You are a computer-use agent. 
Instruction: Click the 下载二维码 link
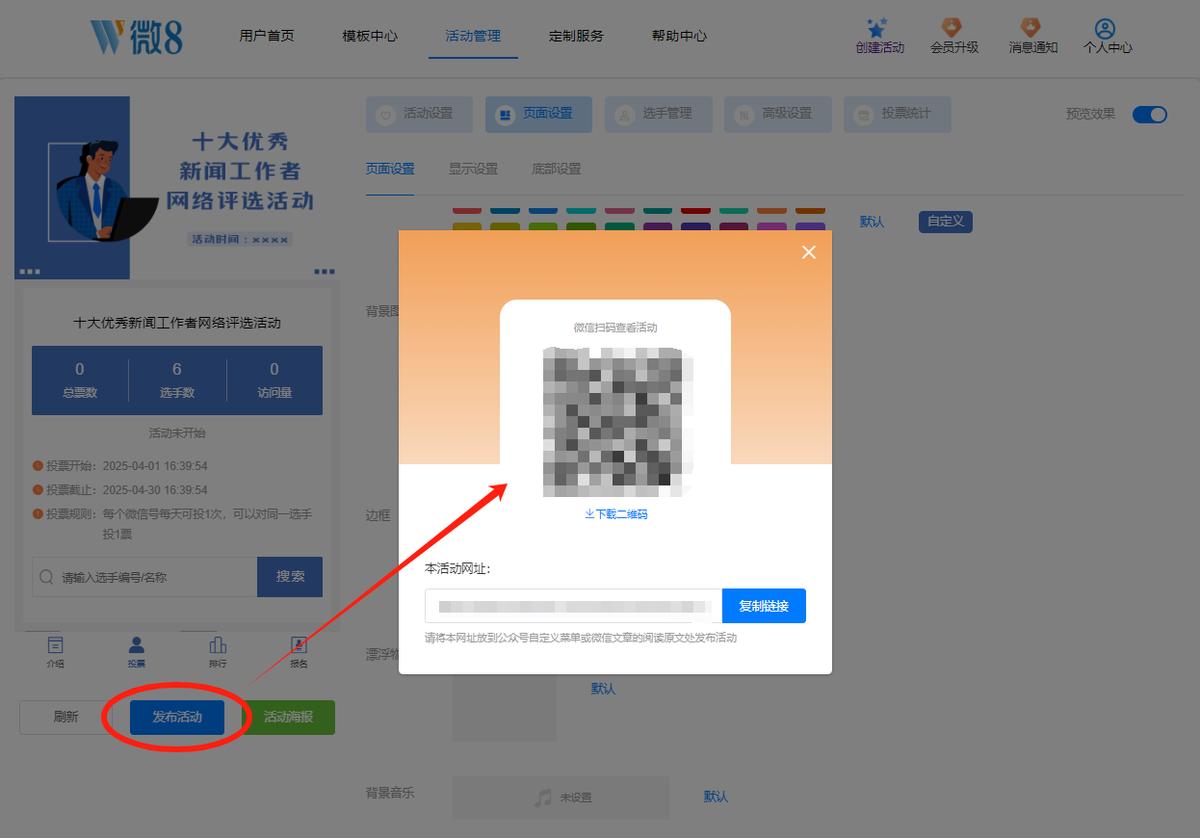coord(616,514)
